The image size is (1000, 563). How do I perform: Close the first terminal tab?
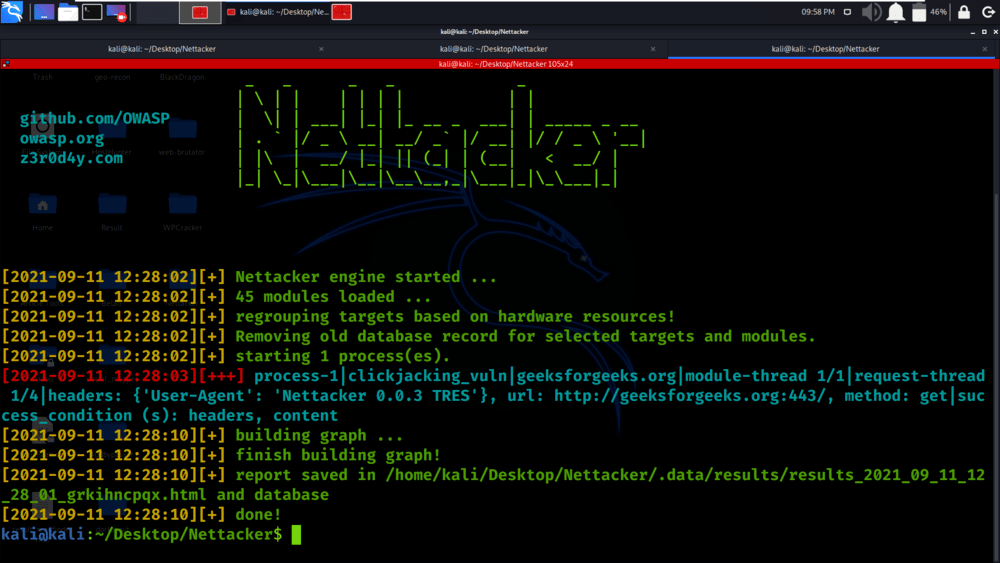click(321, 48)
